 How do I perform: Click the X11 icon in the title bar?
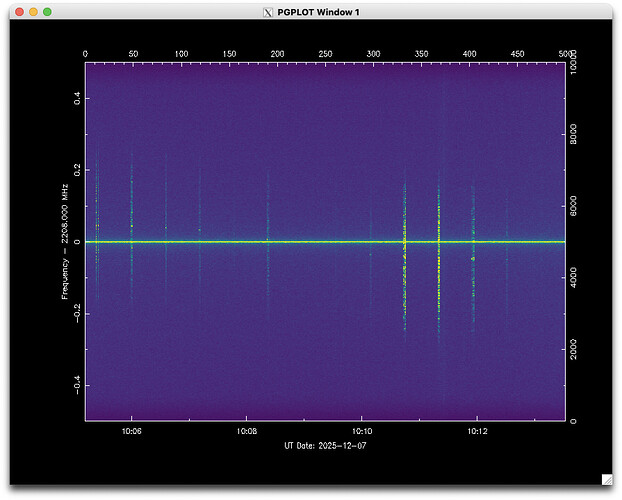pos(267,11)
